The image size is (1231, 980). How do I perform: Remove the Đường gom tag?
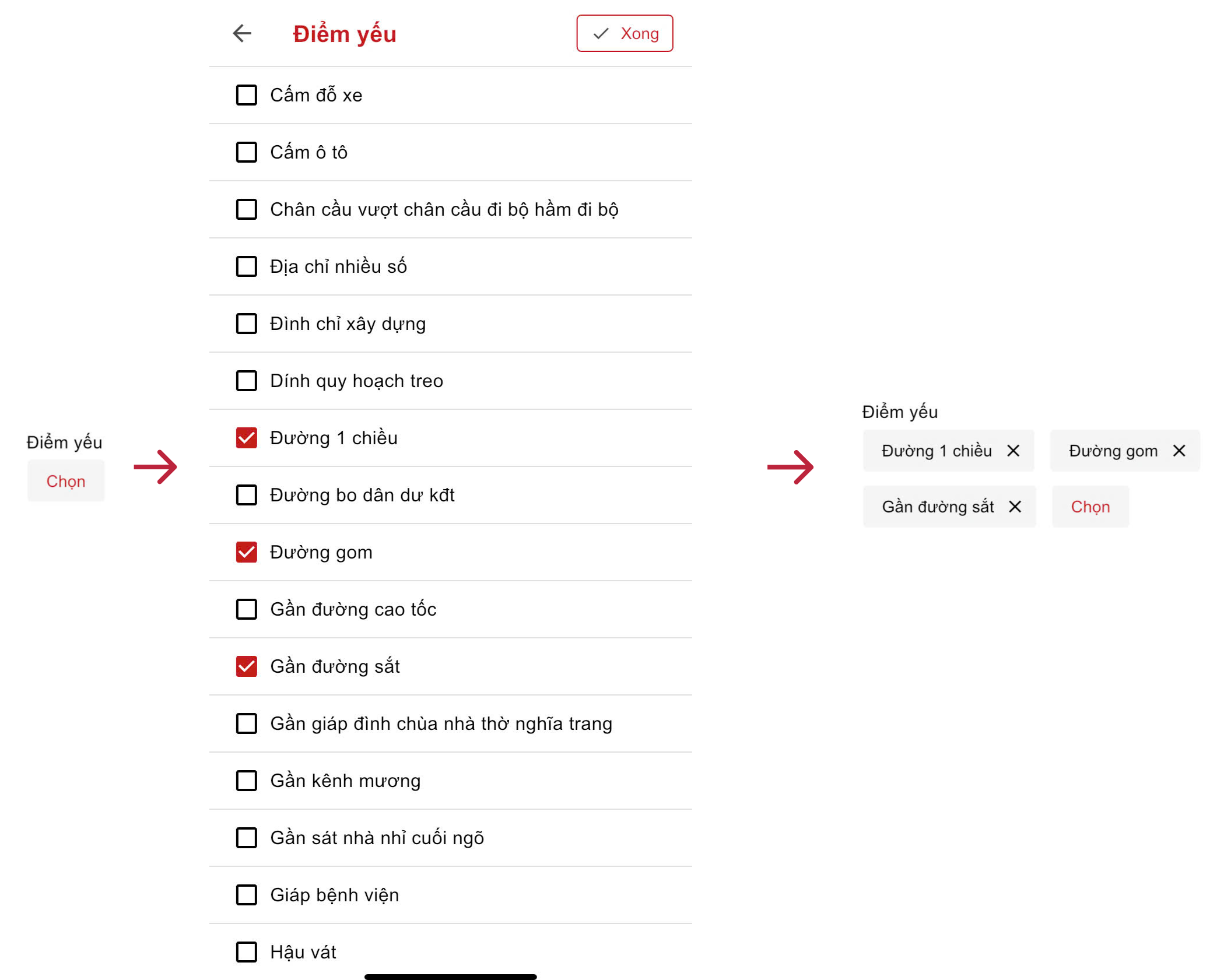pos(1179,451)
